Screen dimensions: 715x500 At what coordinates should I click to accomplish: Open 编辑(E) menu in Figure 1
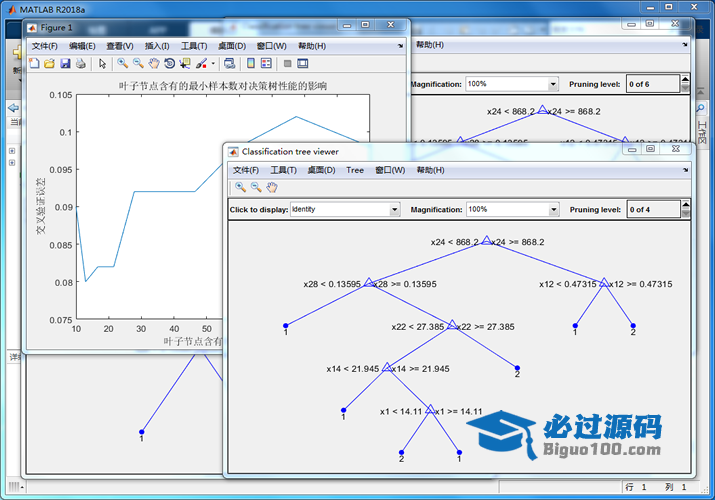82,46
